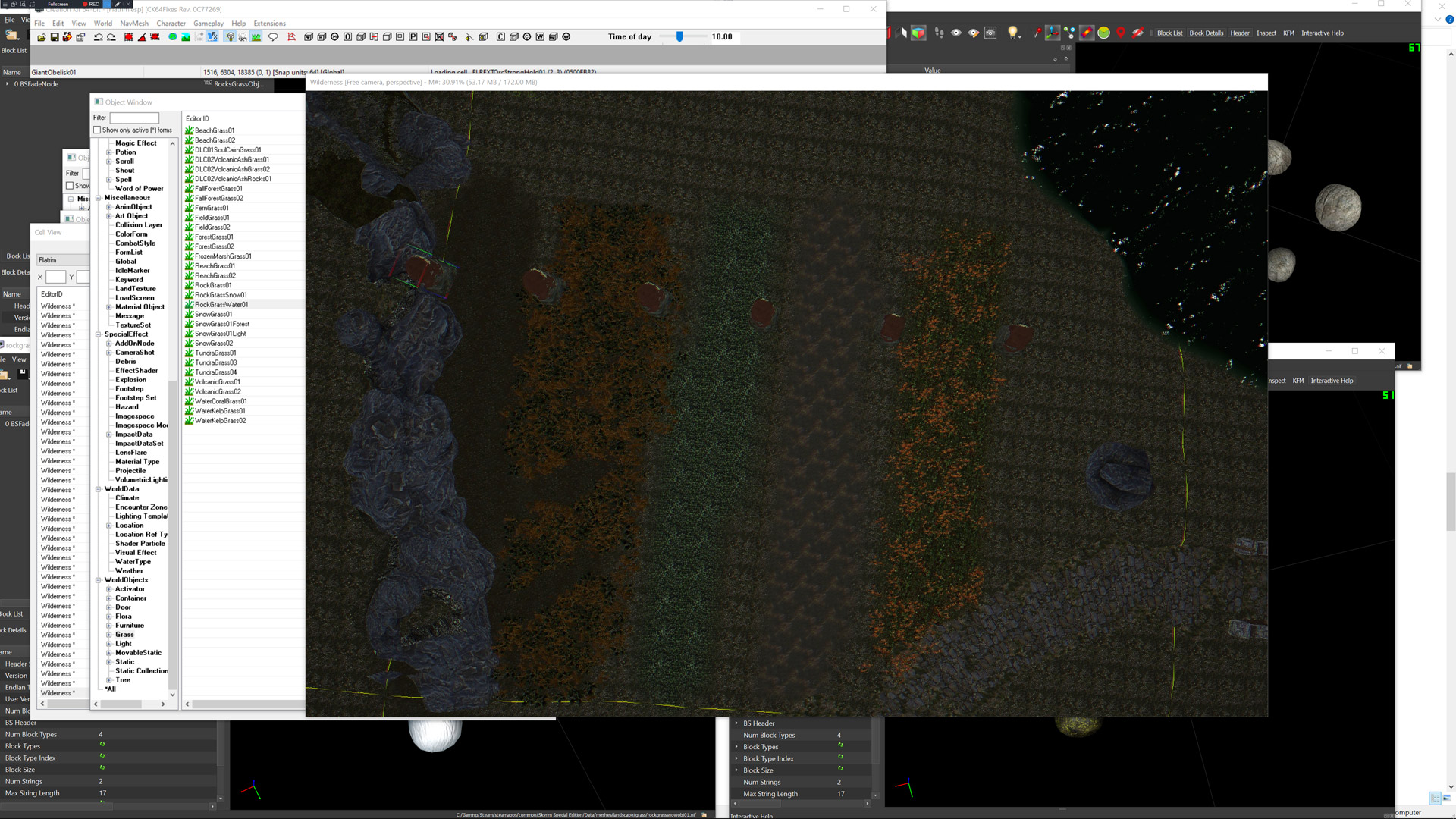Click the eye view icon in NifSkope
Screen dimensions: 1456x819
coord(956,33)
